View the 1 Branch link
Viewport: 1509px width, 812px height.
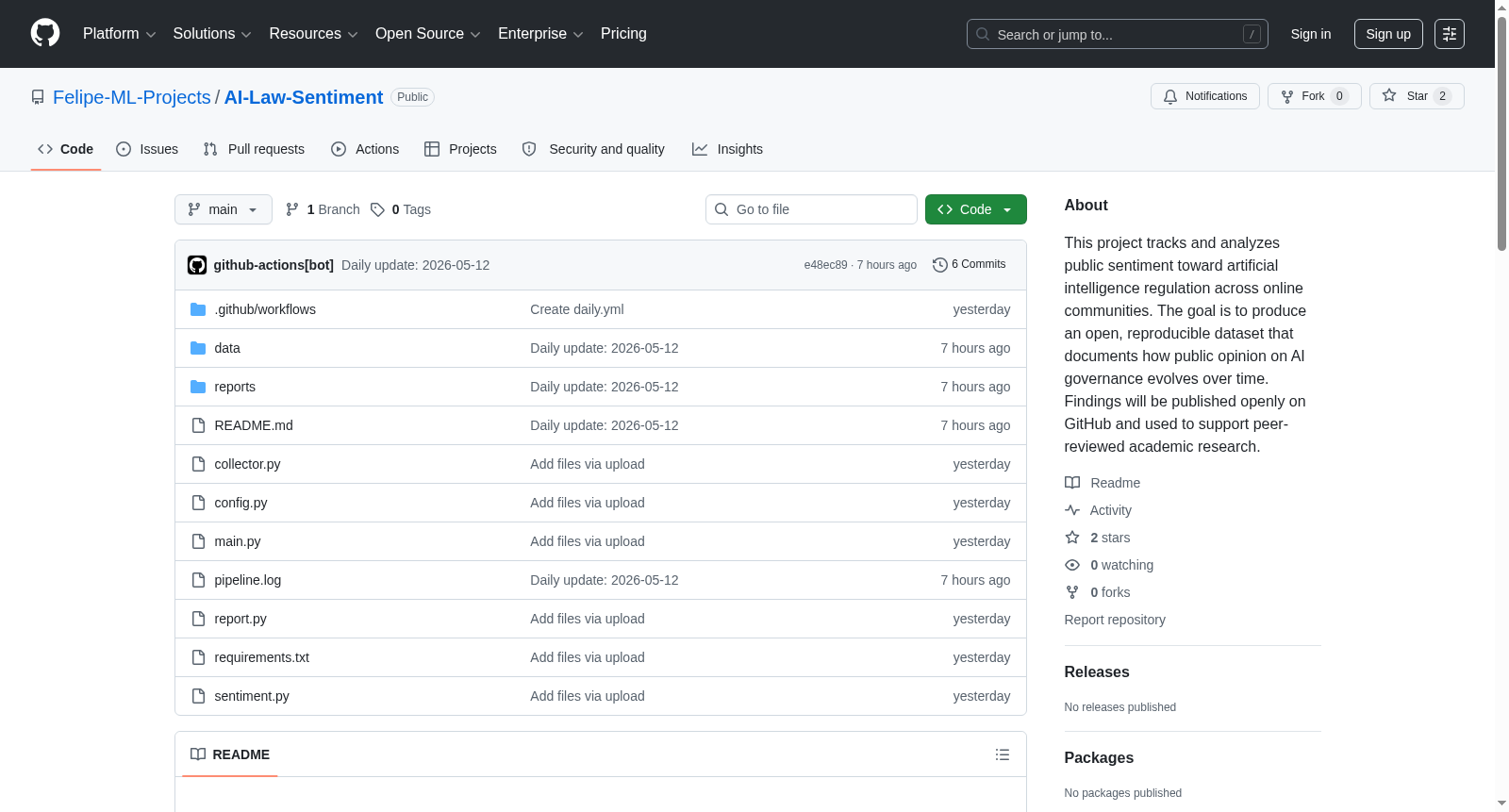323,209
